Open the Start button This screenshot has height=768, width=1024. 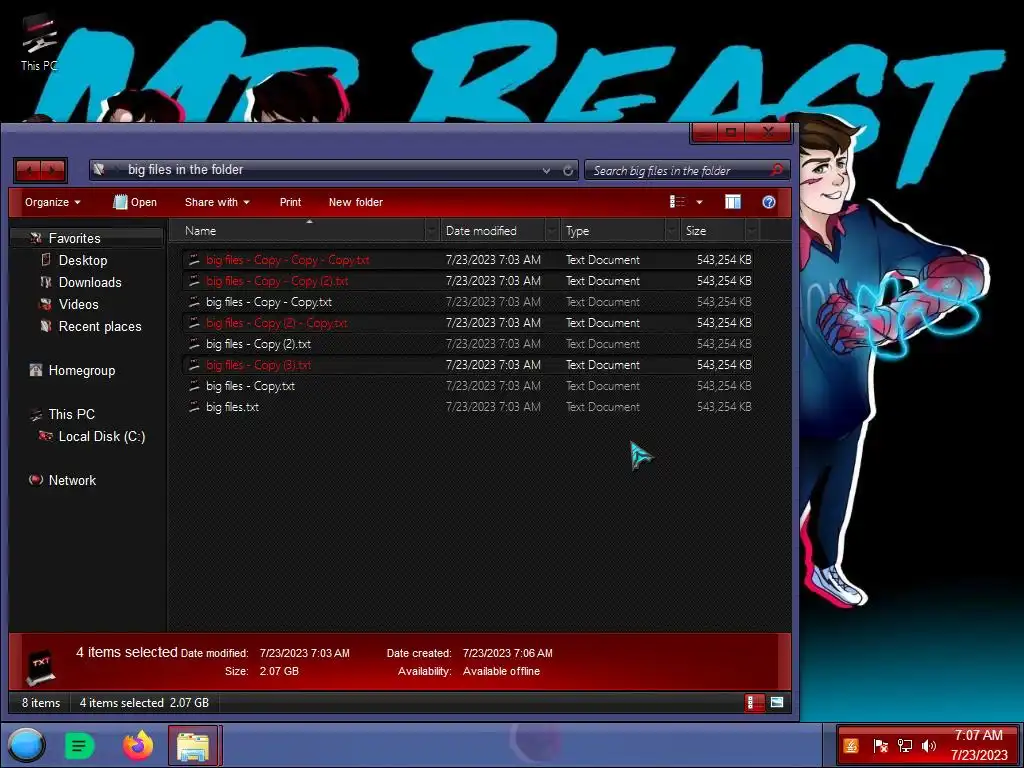click(x=27, y=745)
